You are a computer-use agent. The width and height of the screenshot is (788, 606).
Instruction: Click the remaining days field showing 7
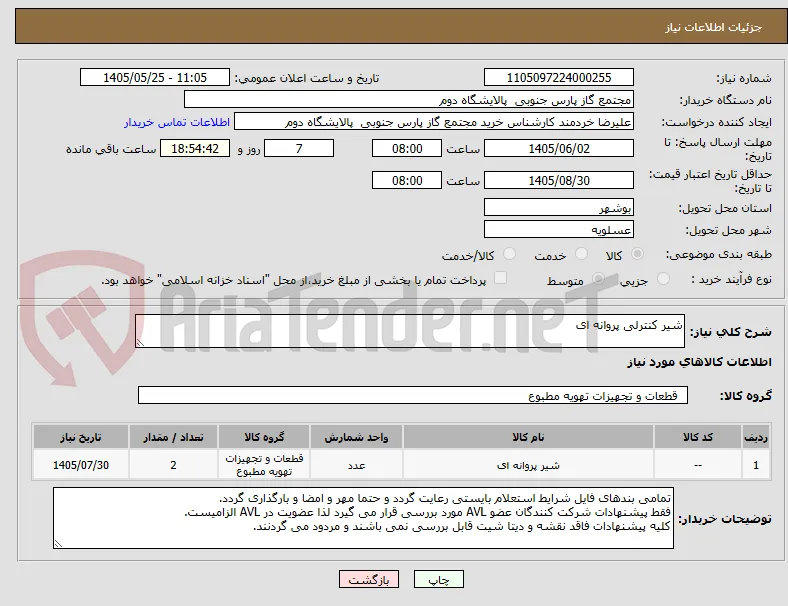(299, 148)
